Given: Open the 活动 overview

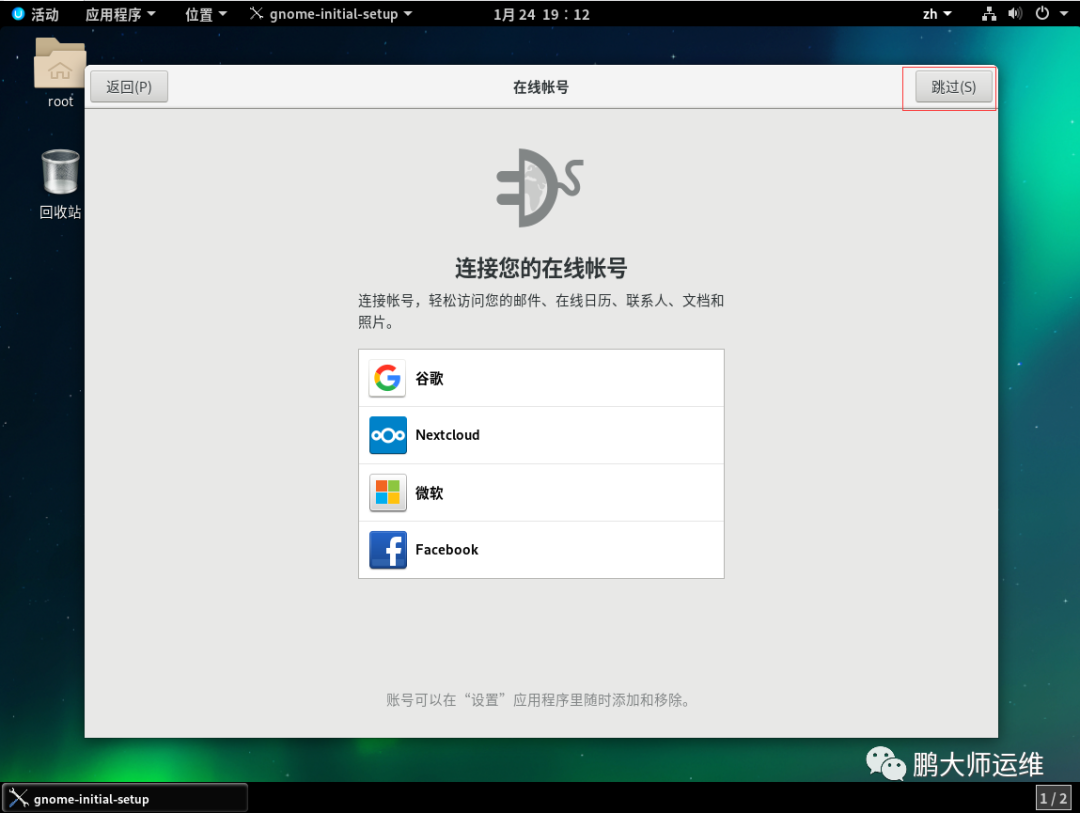Looking at the screenshot, I should point(45,14).
